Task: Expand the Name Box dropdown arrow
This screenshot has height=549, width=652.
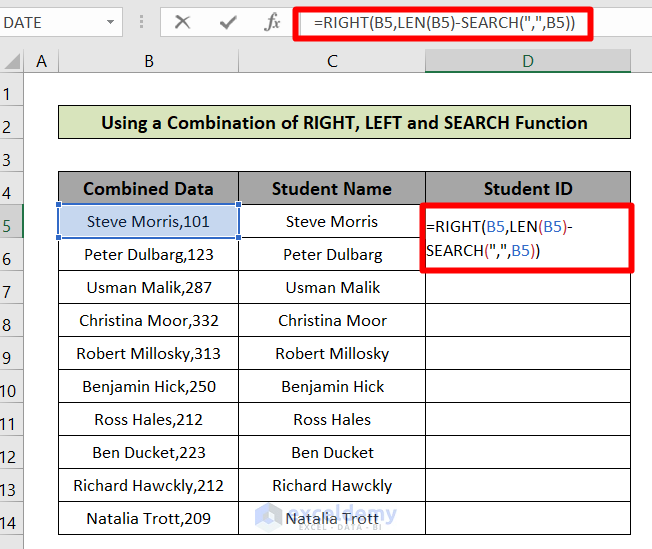Action: click(x=109, y=22)
